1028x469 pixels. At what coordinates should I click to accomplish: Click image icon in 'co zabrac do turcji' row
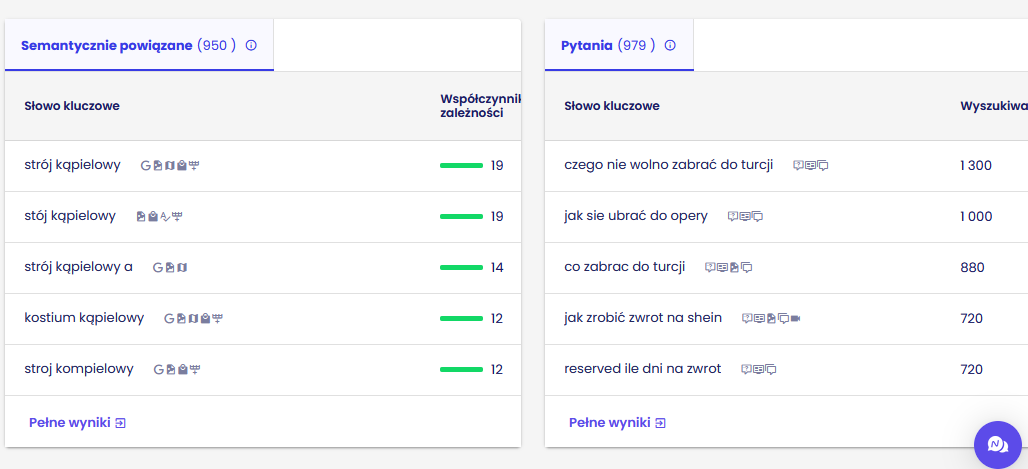tap(734, 268)
